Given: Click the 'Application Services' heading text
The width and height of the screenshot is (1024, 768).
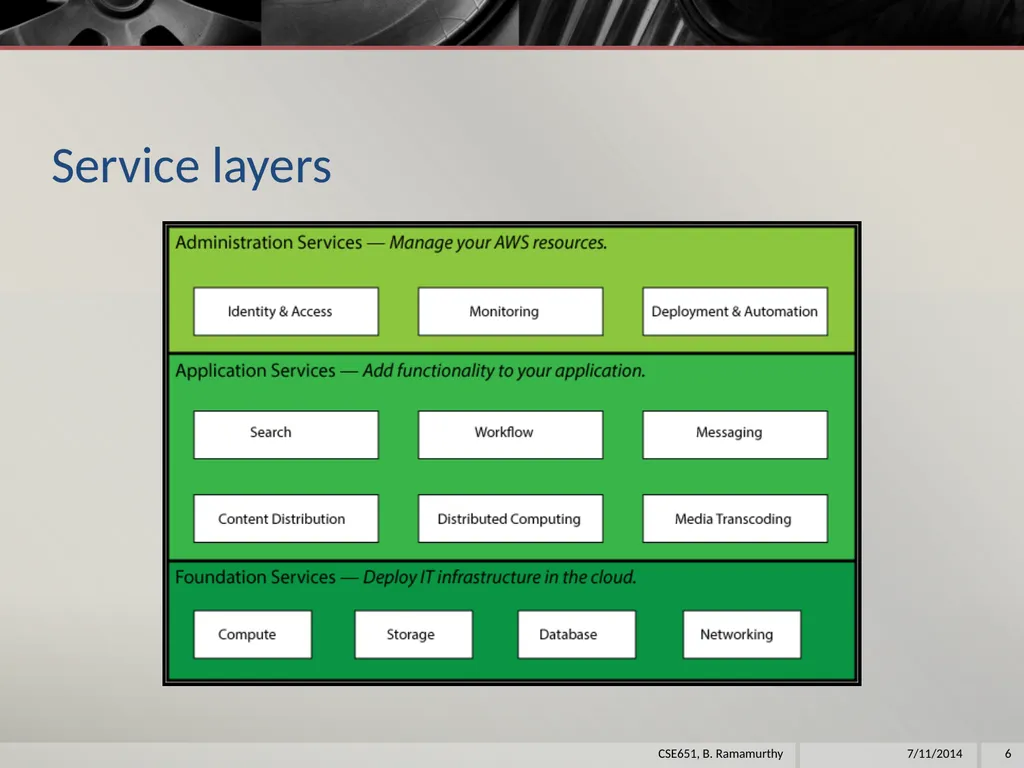Looking at the screenshot, I should 255,371.
